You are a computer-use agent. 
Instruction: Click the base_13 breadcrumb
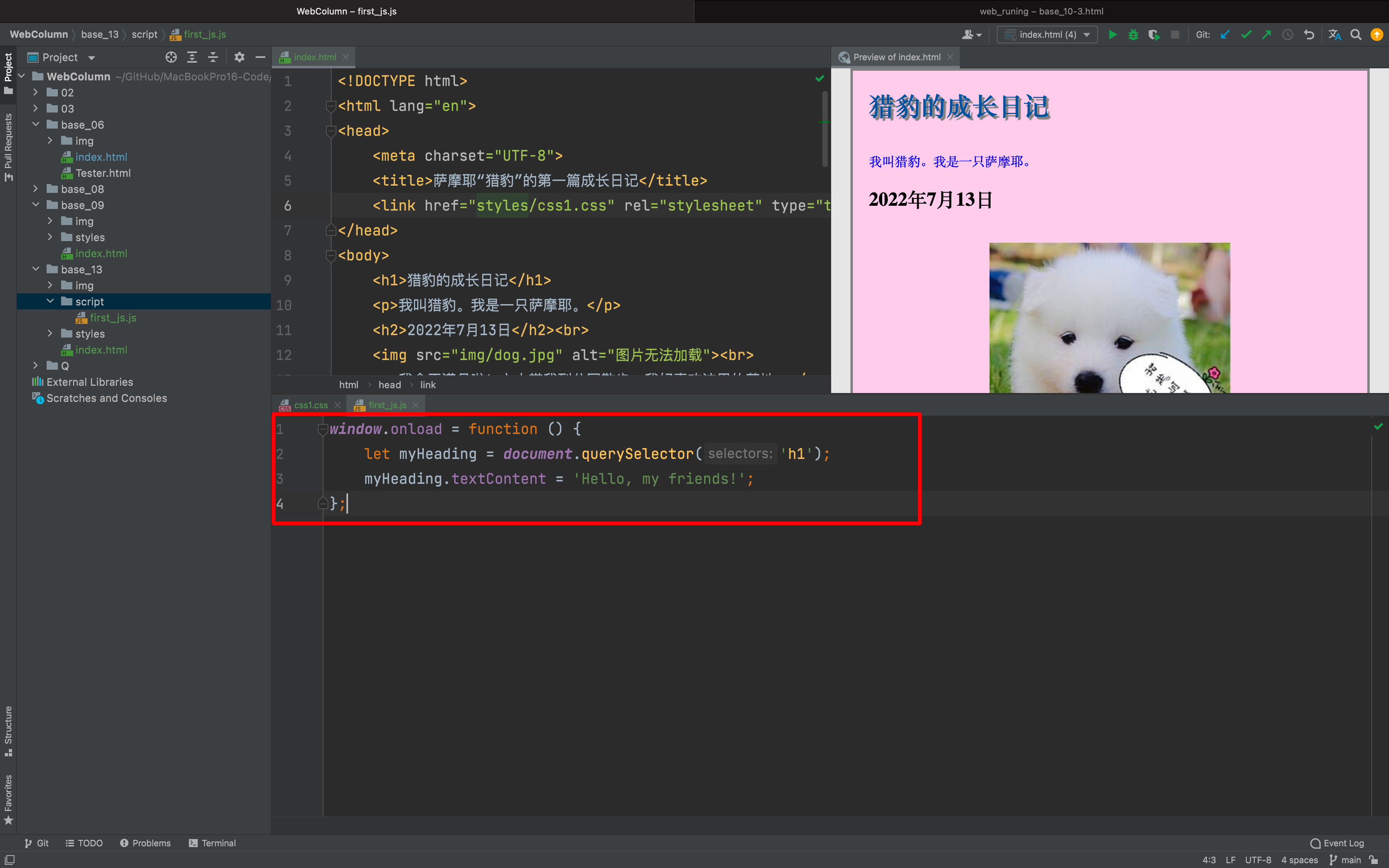[x=100, y=35]
